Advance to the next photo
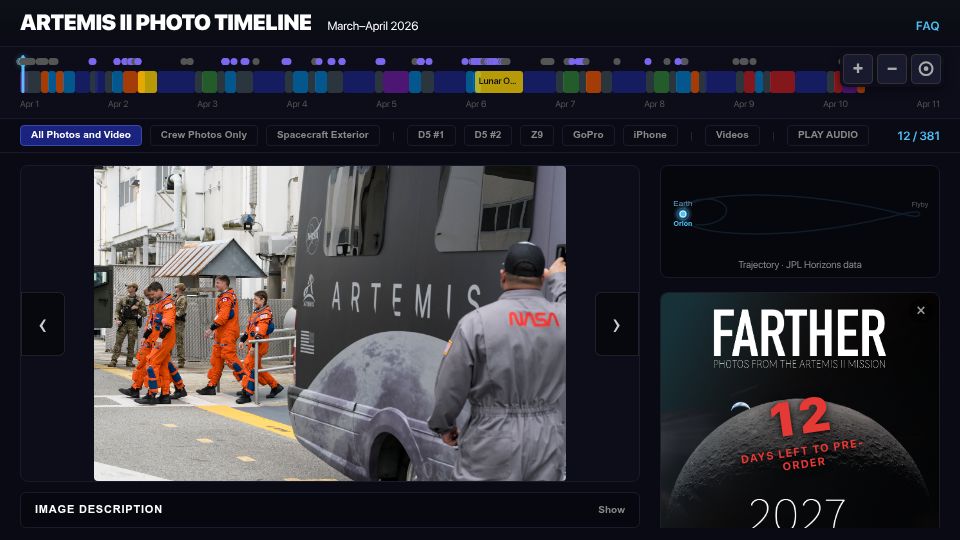The height and width of the screenshot is (540, 960). [617, 324]
